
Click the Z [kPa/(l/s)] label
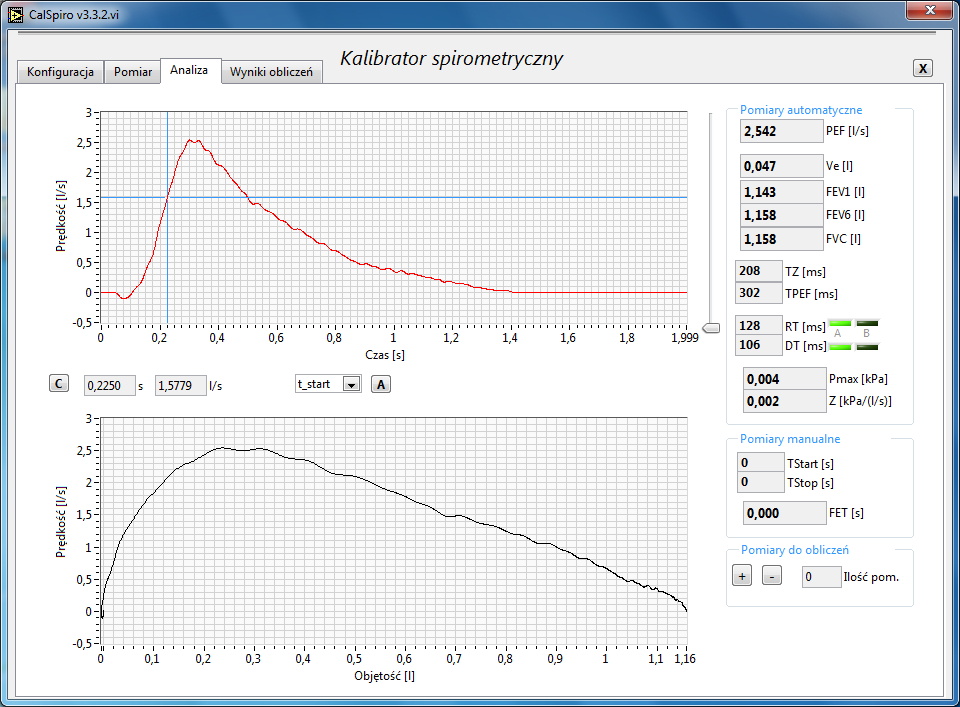point(860,402)
